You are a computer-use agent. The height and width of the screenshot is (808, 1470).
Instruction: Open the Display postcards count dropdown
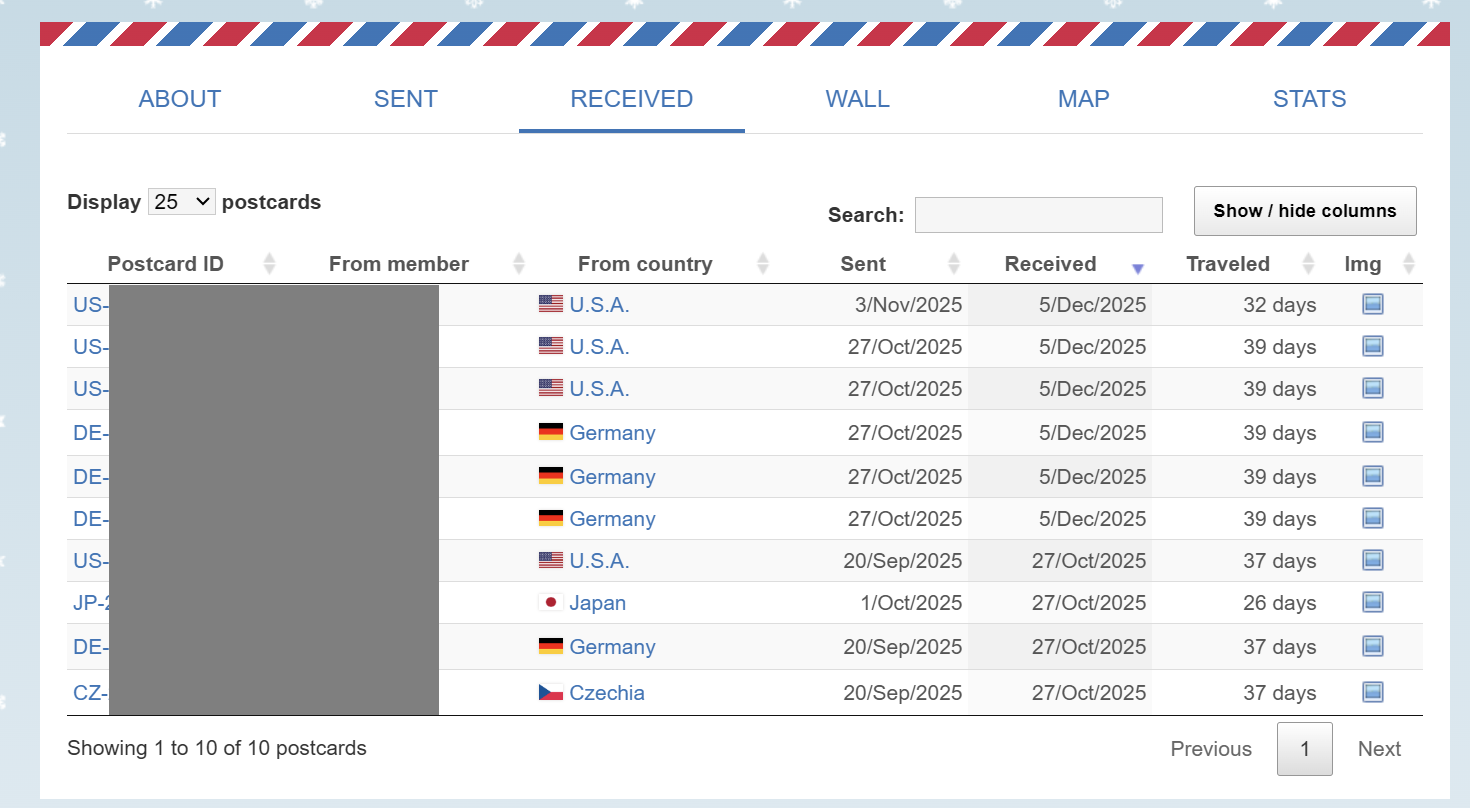(x=181, y=202)
